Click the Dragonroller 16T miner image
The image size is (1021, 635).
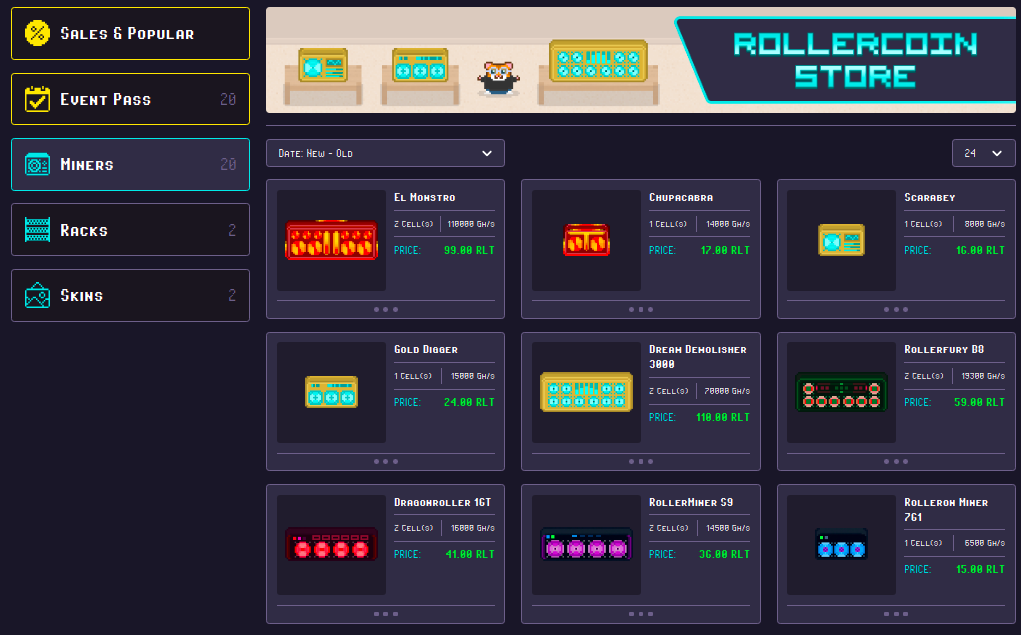(x=331, y=545)
